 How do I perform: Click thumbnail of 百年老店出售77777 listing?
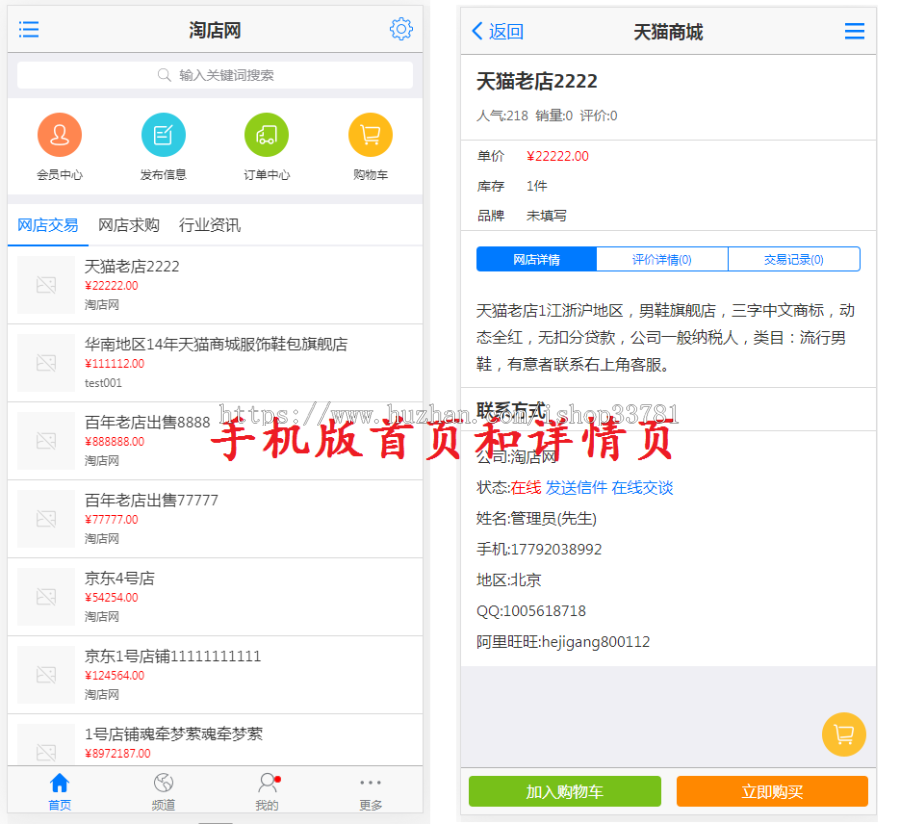46,519
